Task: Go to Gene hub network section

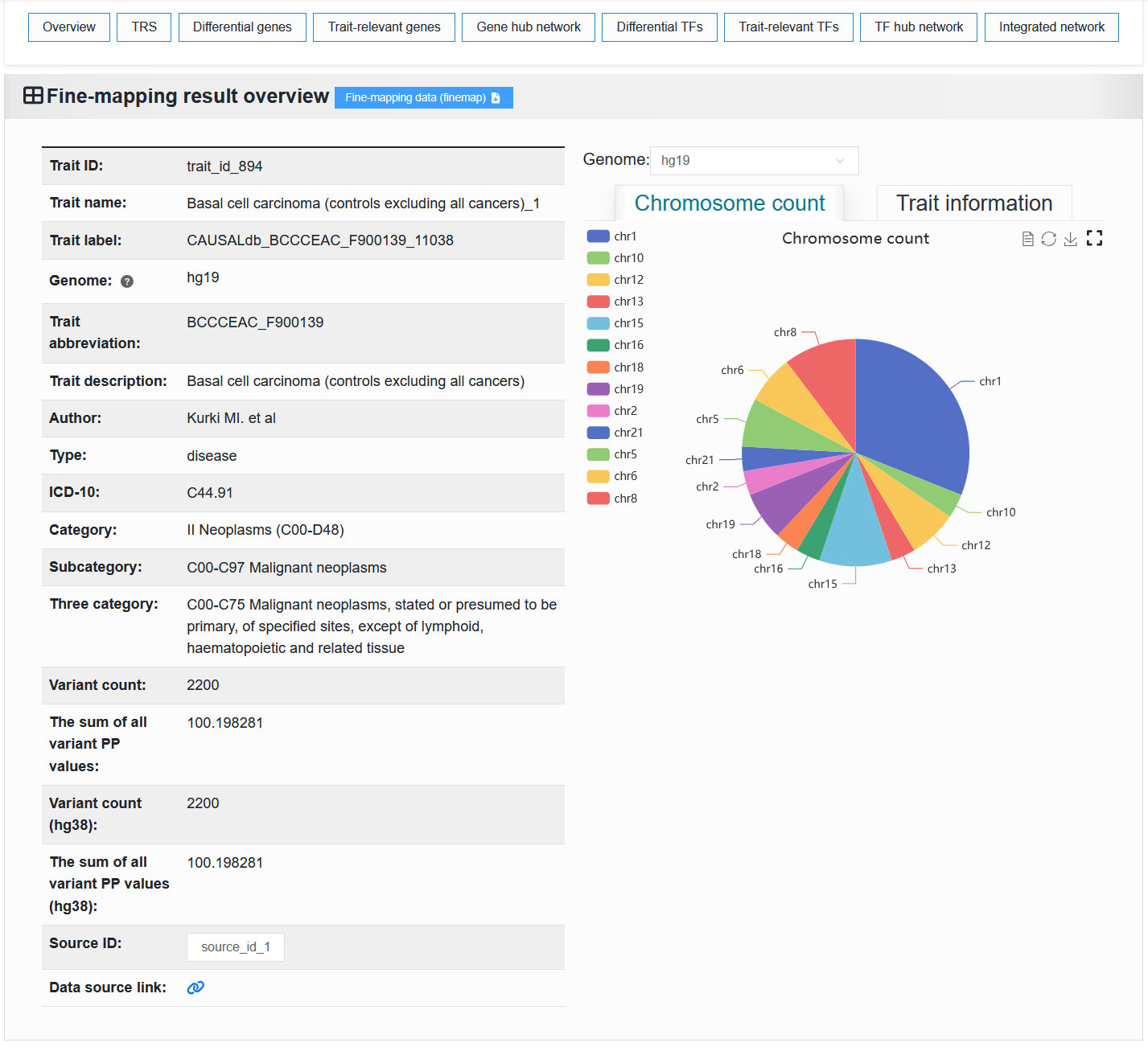Action: tap(529, 27)
